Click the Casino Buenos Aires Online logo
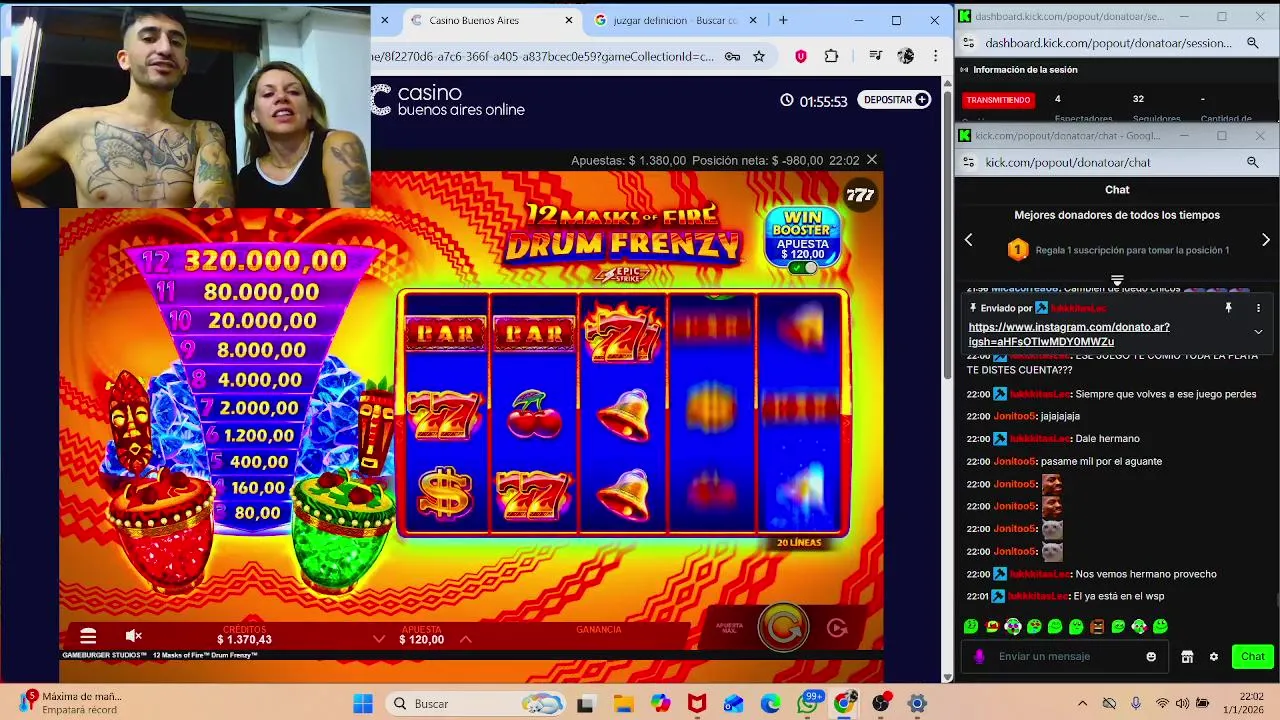The width and height of the screenshot is (1280, 720). pos(448,100)
